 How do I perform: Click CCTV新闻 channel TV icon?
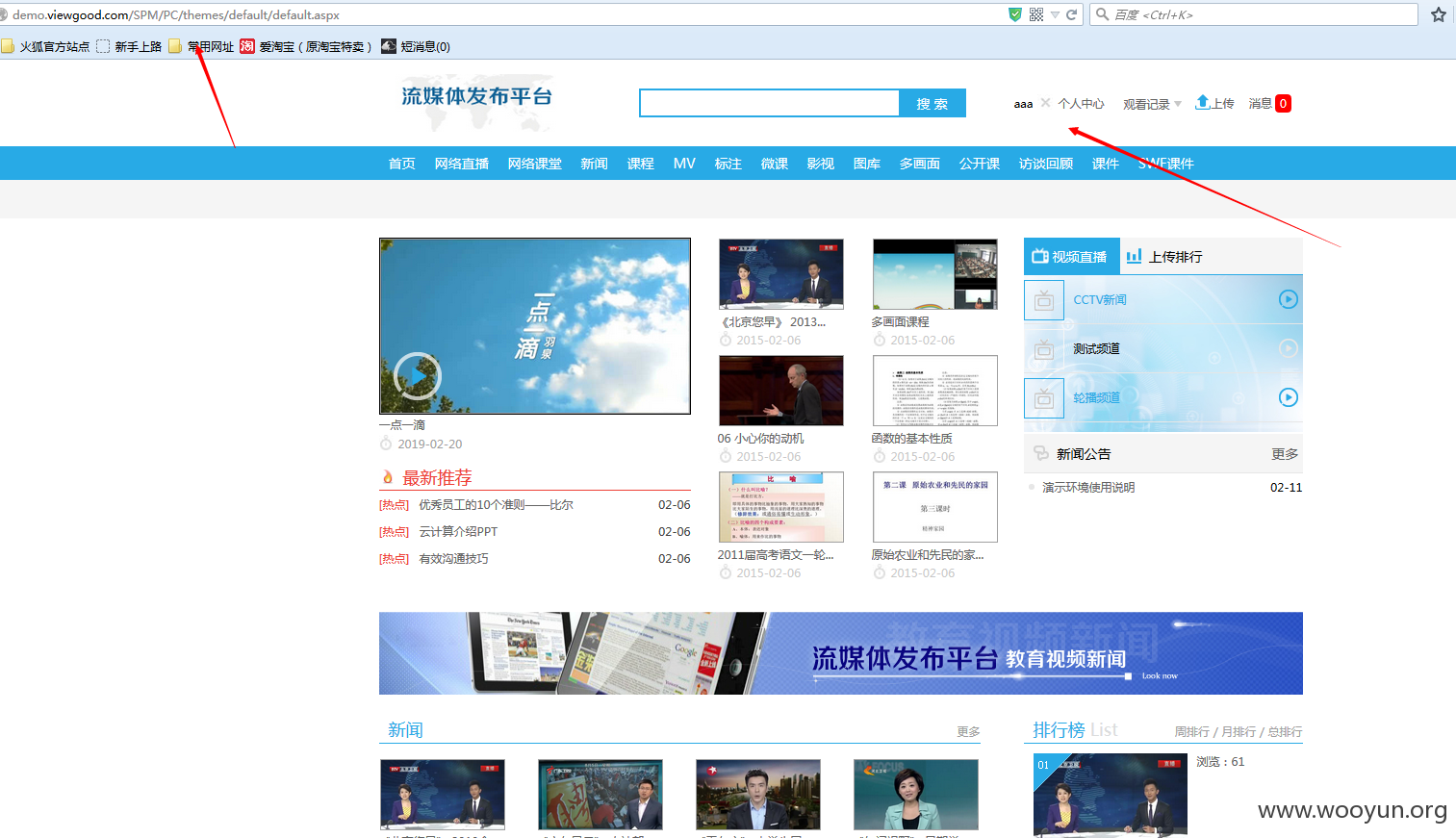click(1044, 300)
